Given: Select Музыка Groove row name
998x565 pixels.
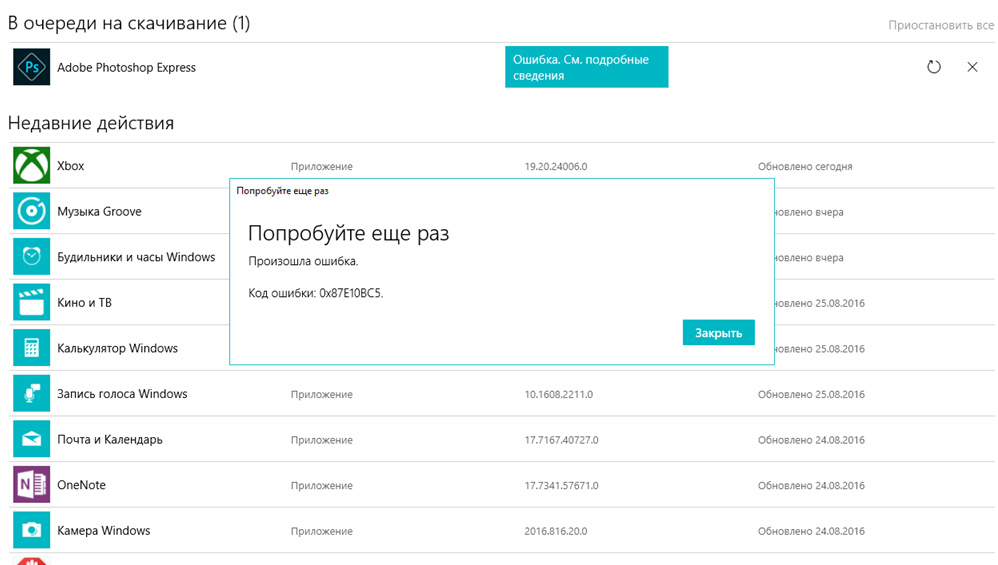Looking at the screenshot, I should click(99, 211).
